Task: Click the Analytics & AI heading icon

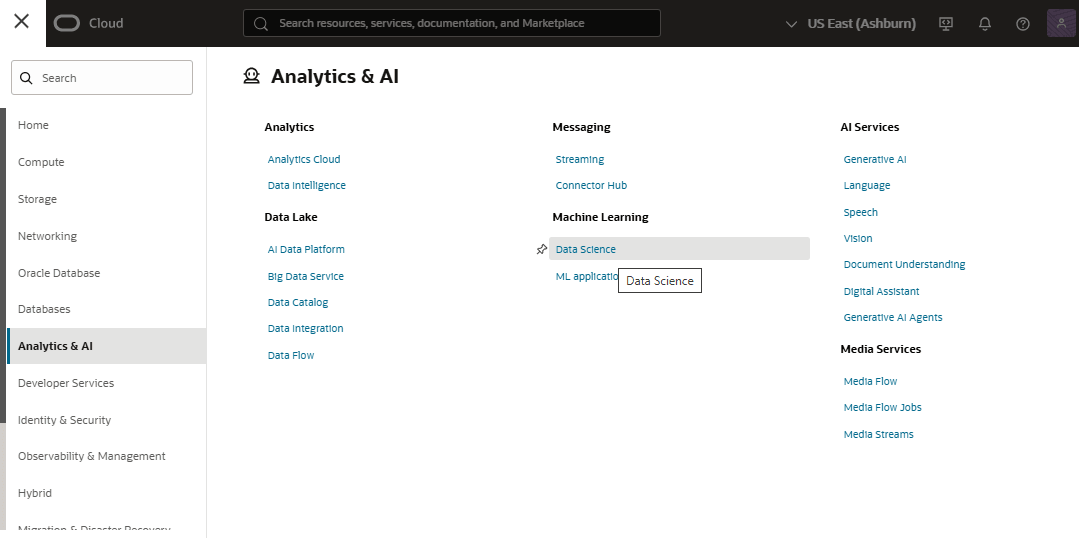Action: (252, 76)
